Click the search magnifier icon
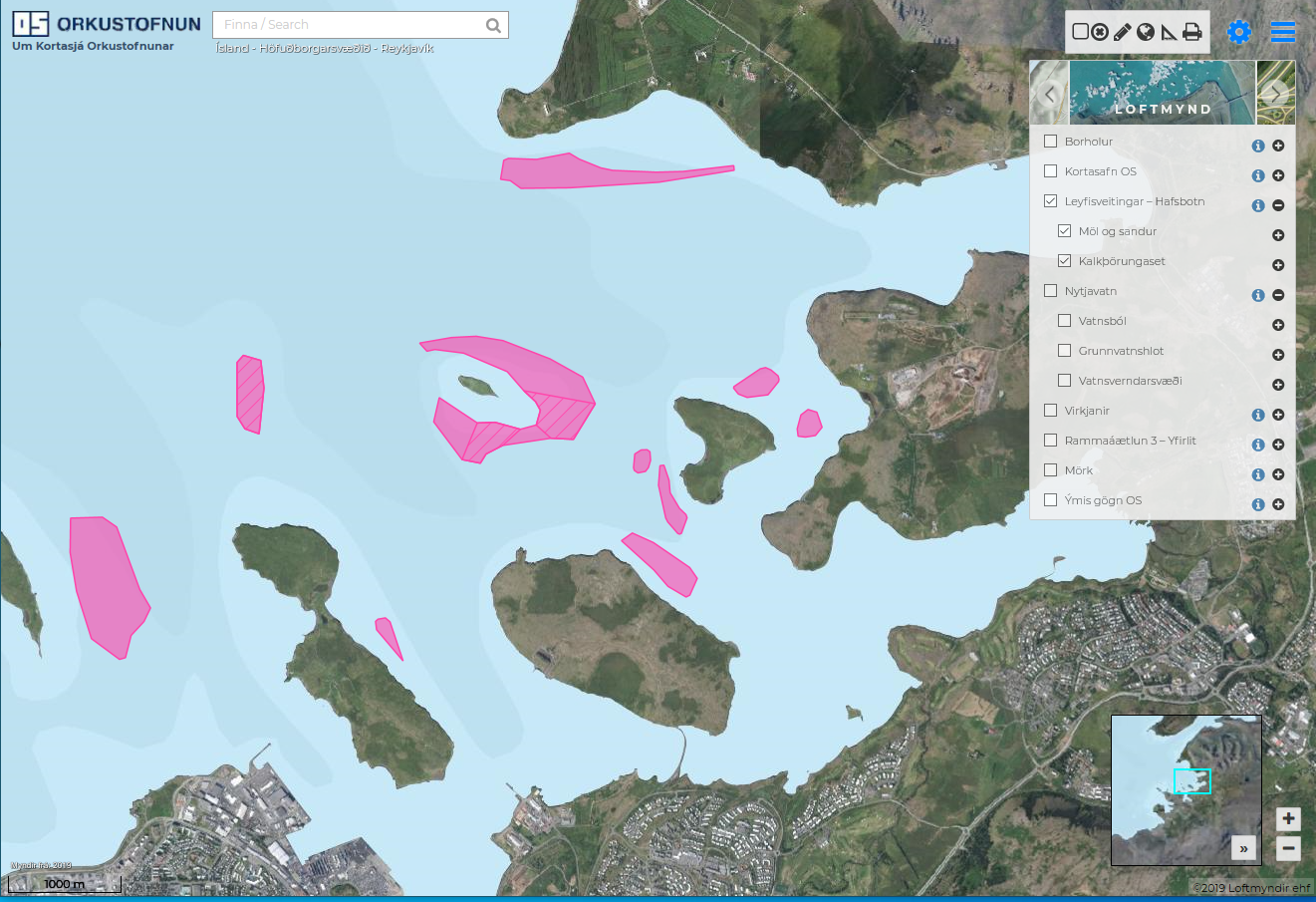1316x902 pixels. click(x=493, y=25)
